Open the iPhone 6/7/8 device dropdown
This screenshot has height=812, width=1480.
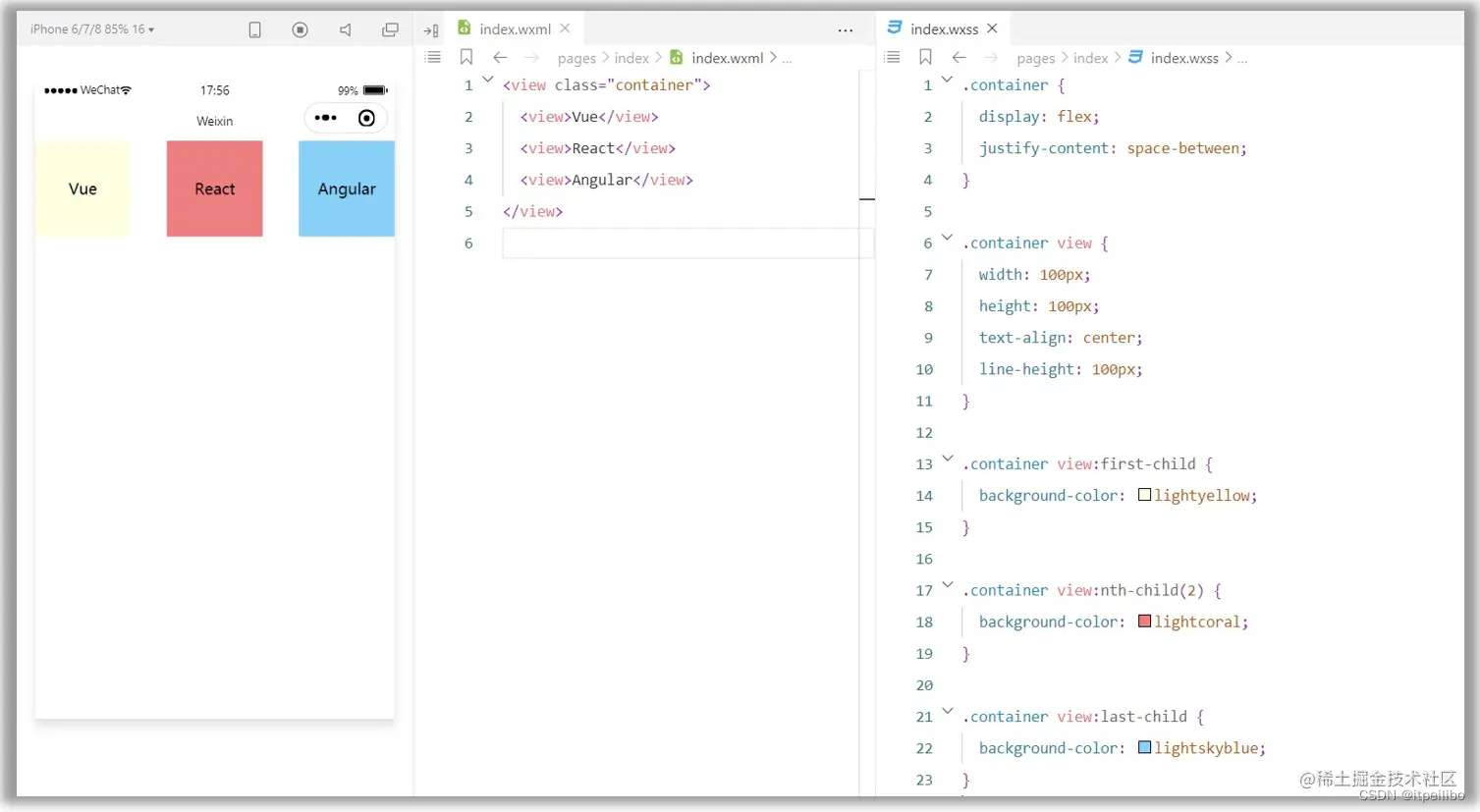92,29
